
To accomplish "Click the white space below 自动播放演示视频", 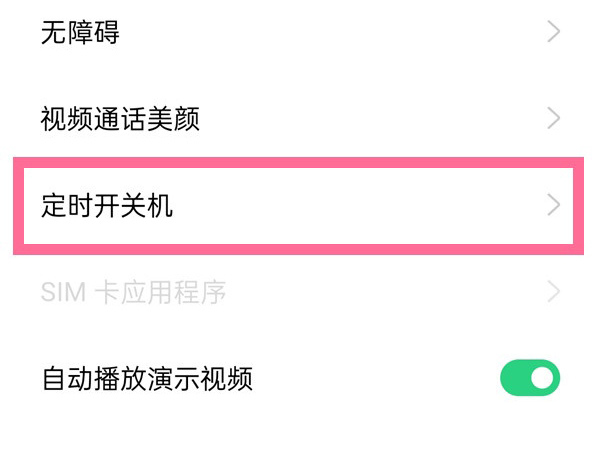I will pyautogui.click(x=300, y=428).
